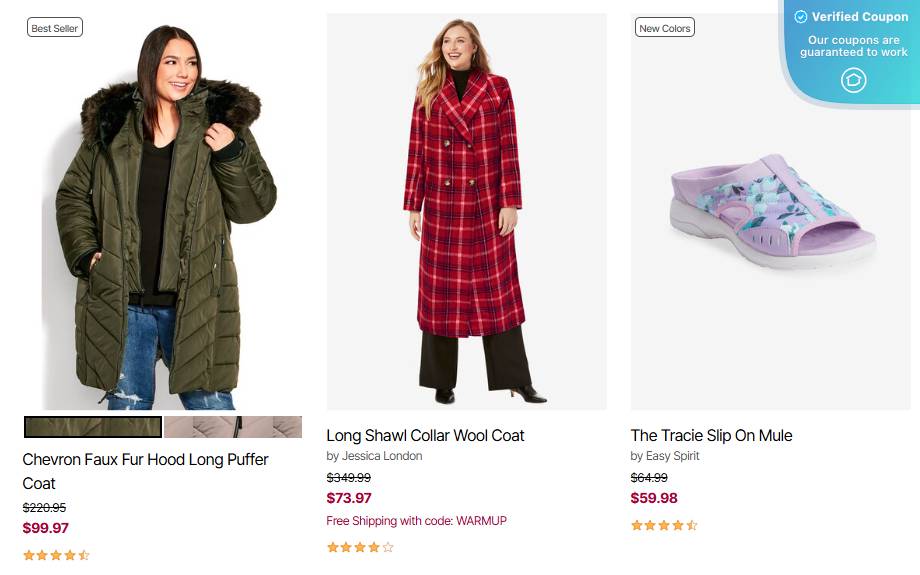Click the by Easy Spirit brand text
Viewport: 920px width, 575px height.
pos(665,456)
